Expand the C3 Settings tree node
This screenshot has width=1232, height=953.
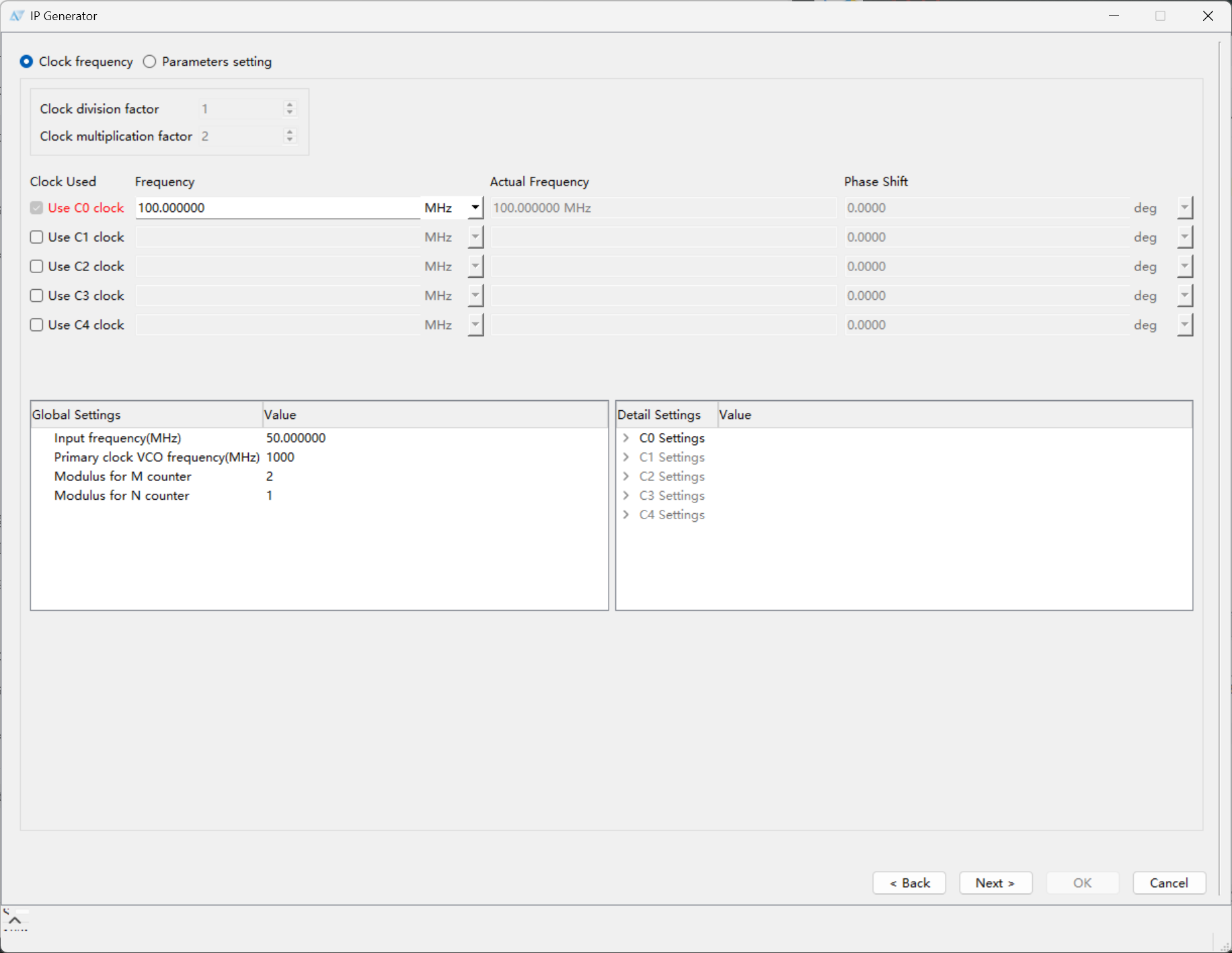[x=626, y=496]
